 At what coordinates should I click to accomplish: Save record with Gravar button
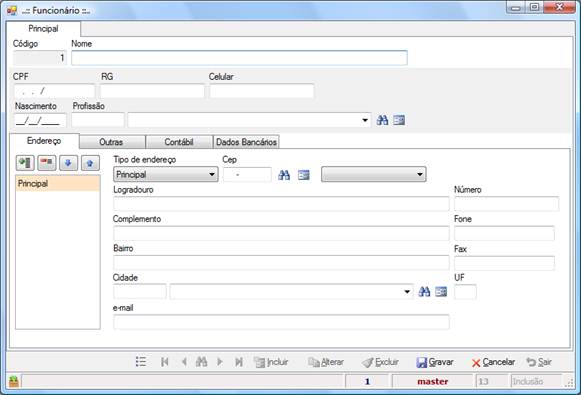click(x=435, y=362)
